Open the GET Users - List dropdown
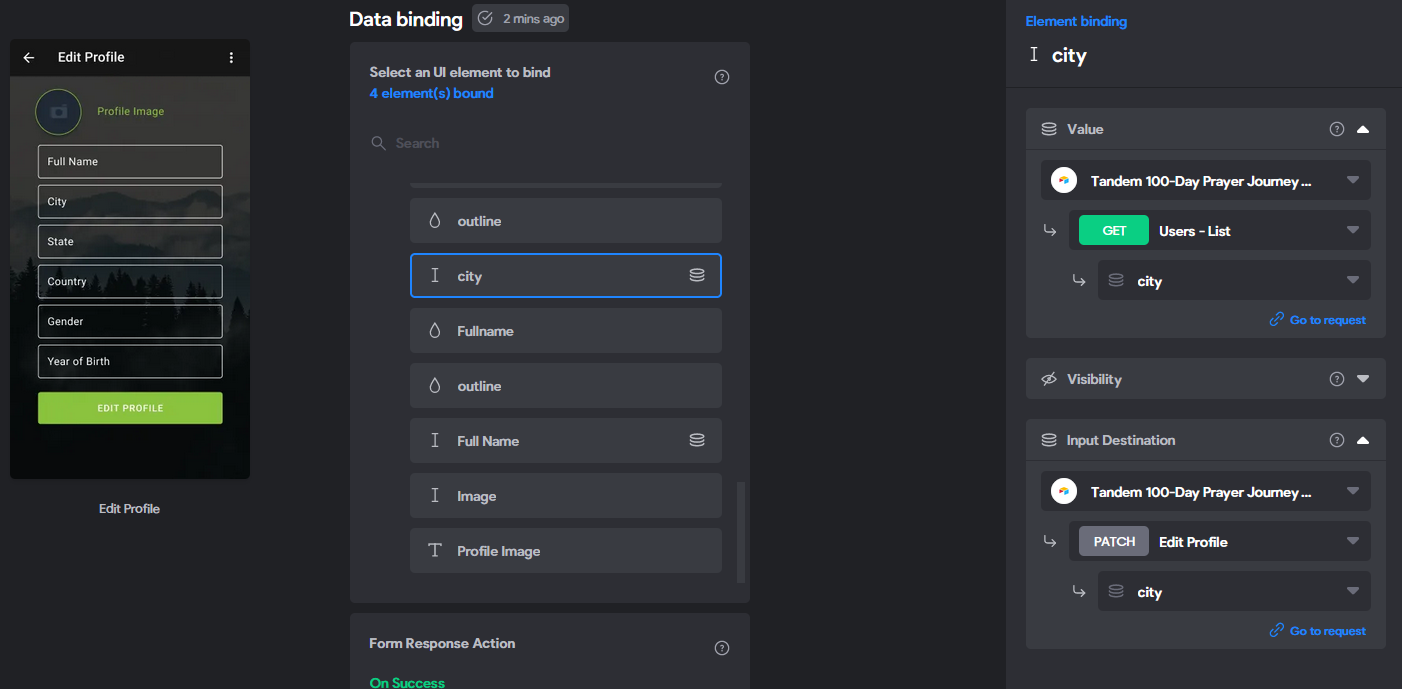The height and width of the screenshot is (689, 1402). coord(1220,230)
